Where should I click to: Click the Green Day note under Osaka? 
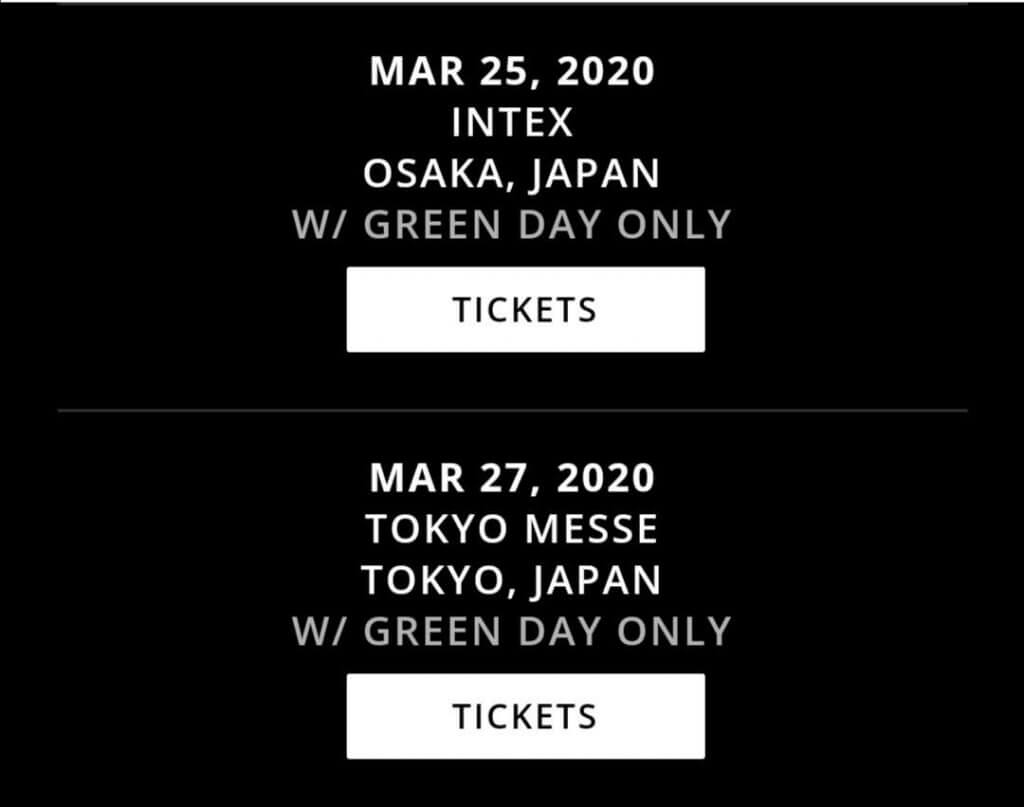[512, 225]
